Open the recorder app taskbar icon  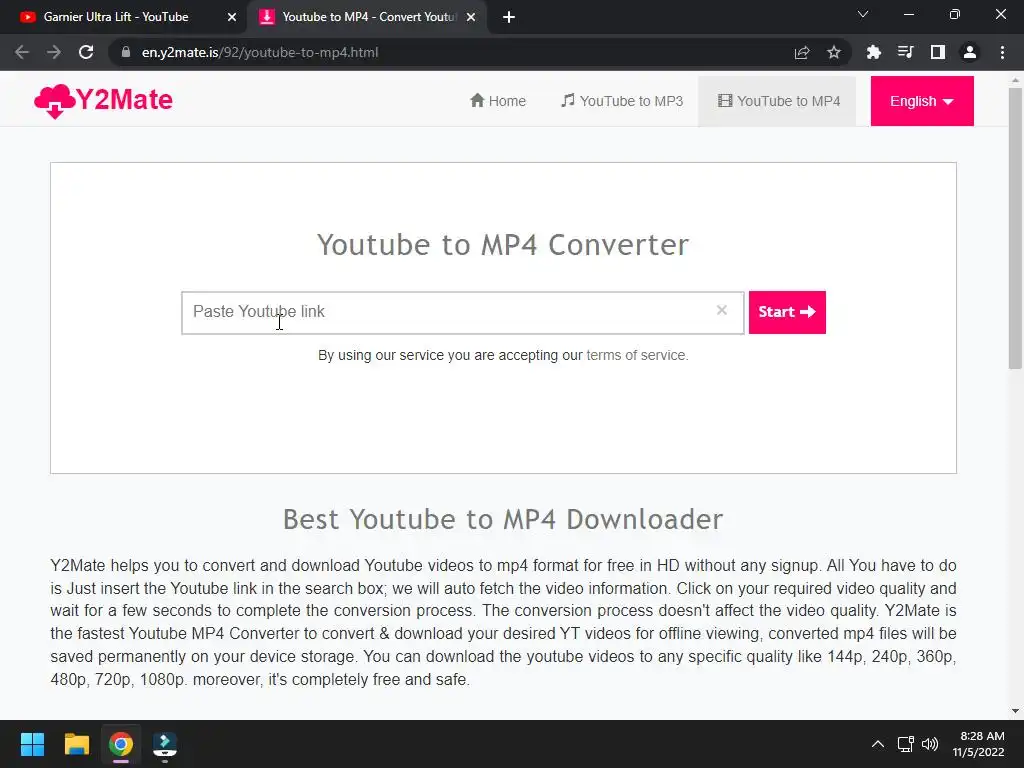click(165, 746)
